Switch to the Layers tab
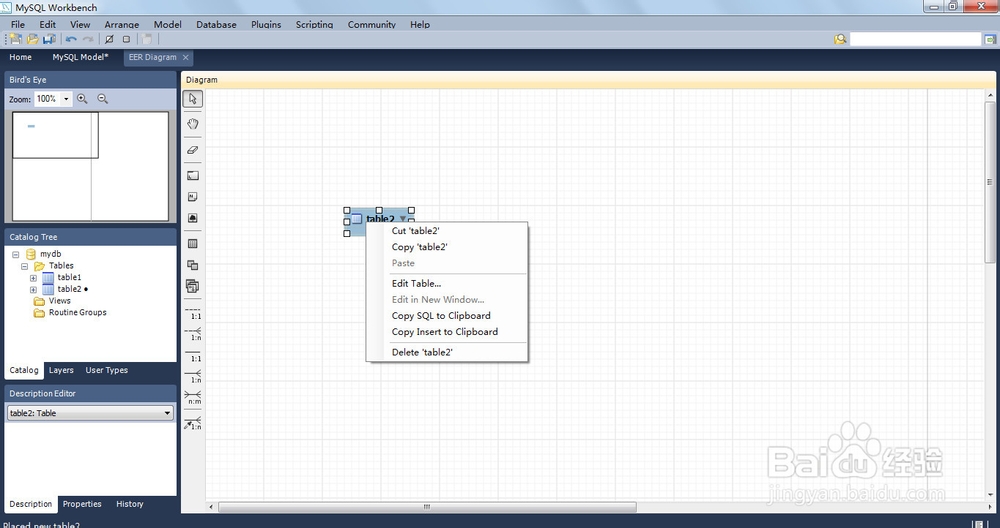 pos(61,370)
